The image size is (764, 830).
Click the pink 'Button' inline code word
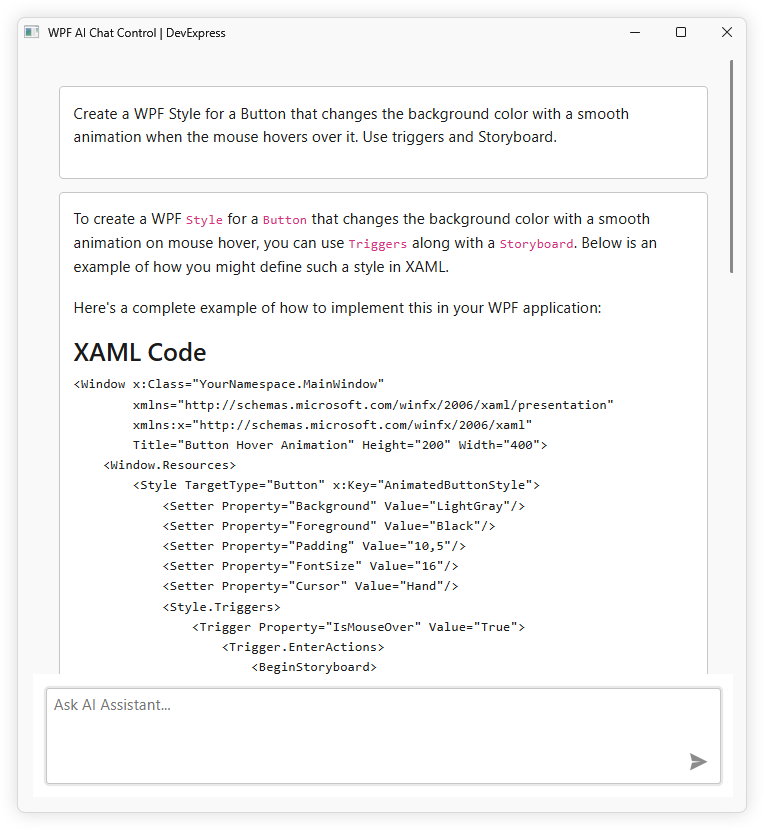click(284, 220)
